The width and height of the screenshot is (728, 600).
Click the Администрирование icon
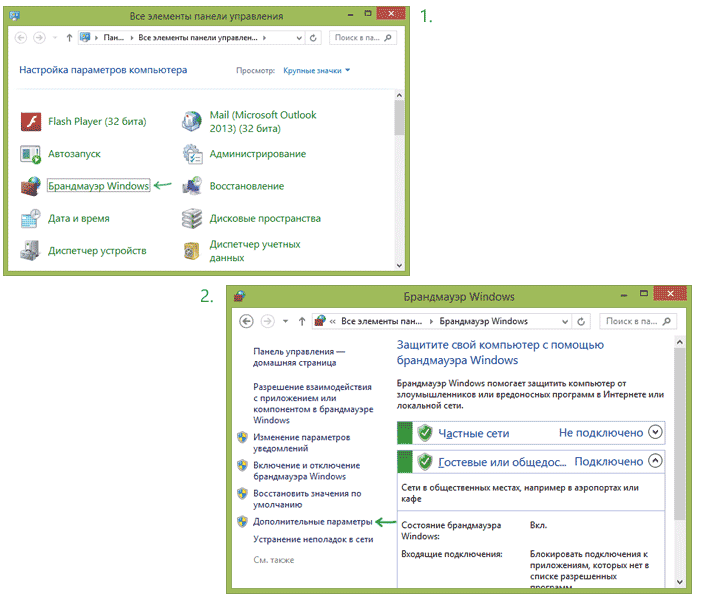[x=192, y=154]
